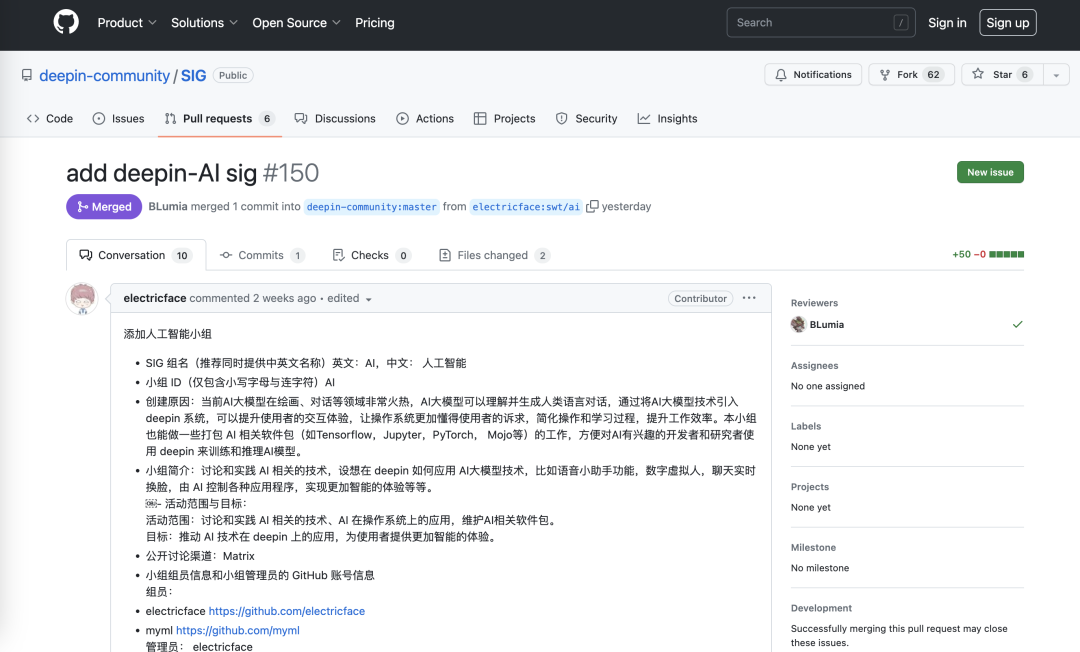Expand the edited history dropdown
The height and width of the screenshot is (652, 1080).
pyautogui.click(x=349, y=298)
